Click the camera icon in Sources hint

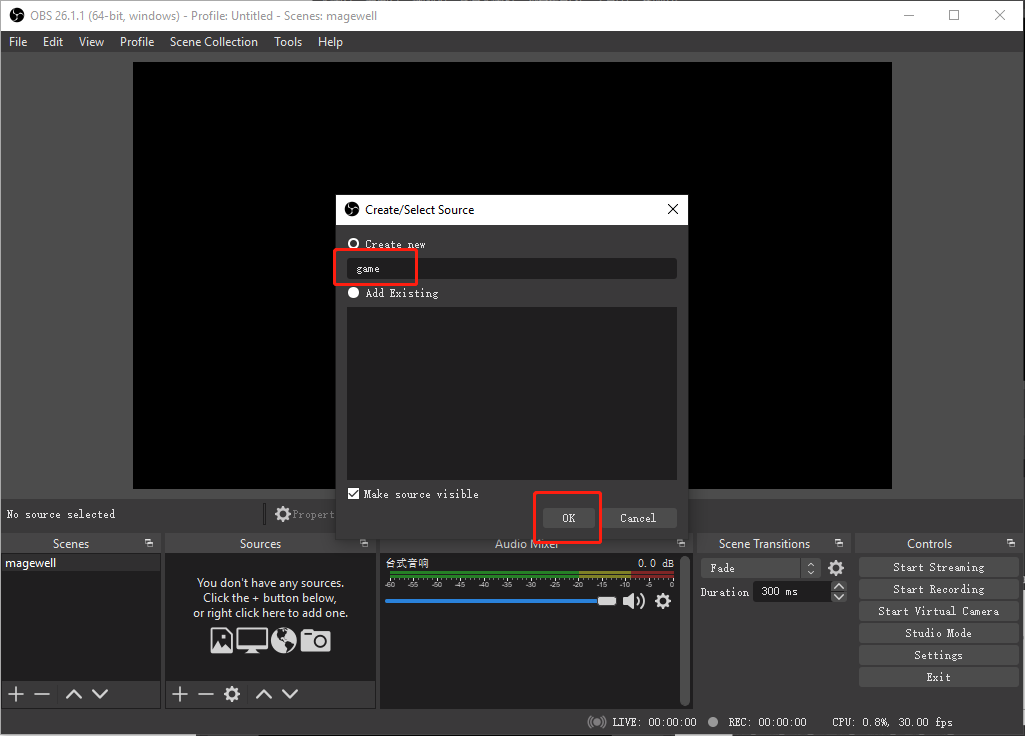pos(316,641)
